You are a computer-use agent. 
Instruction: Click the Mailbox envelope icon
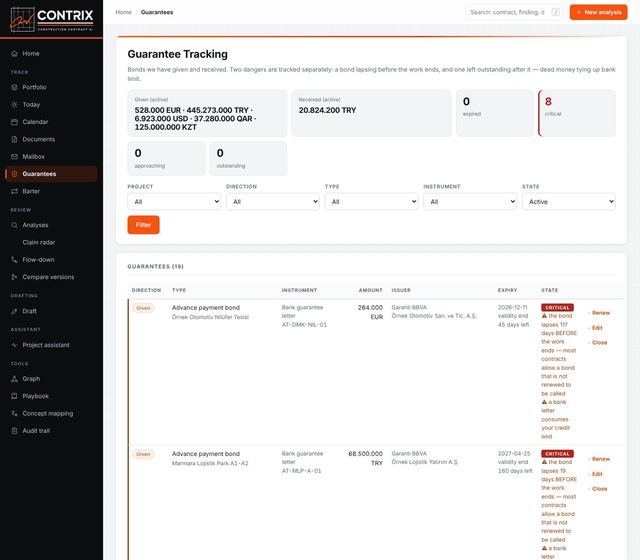pos(14,157)
